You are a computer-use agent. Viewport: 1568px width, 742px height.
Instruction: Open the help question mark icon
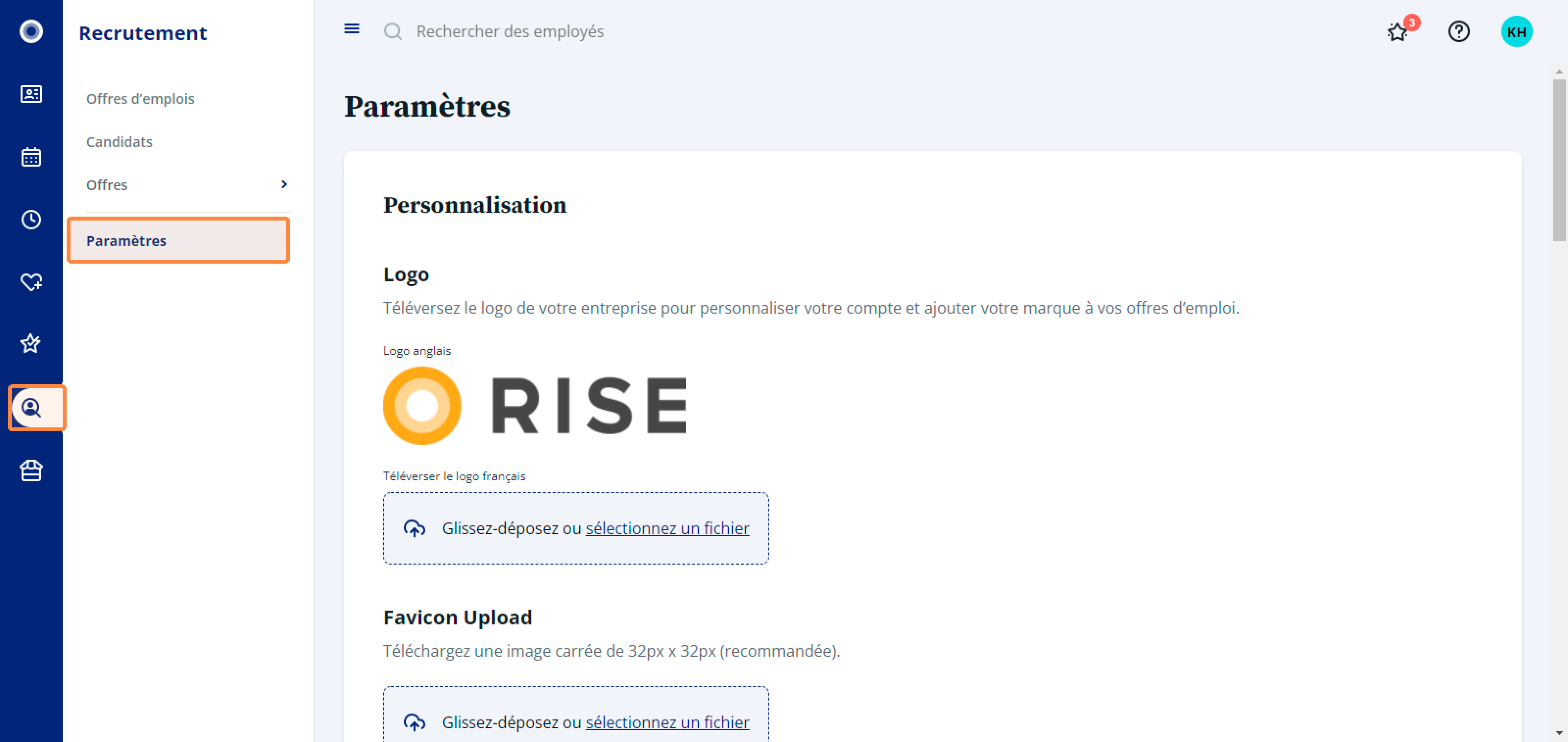click(1459, 32)
